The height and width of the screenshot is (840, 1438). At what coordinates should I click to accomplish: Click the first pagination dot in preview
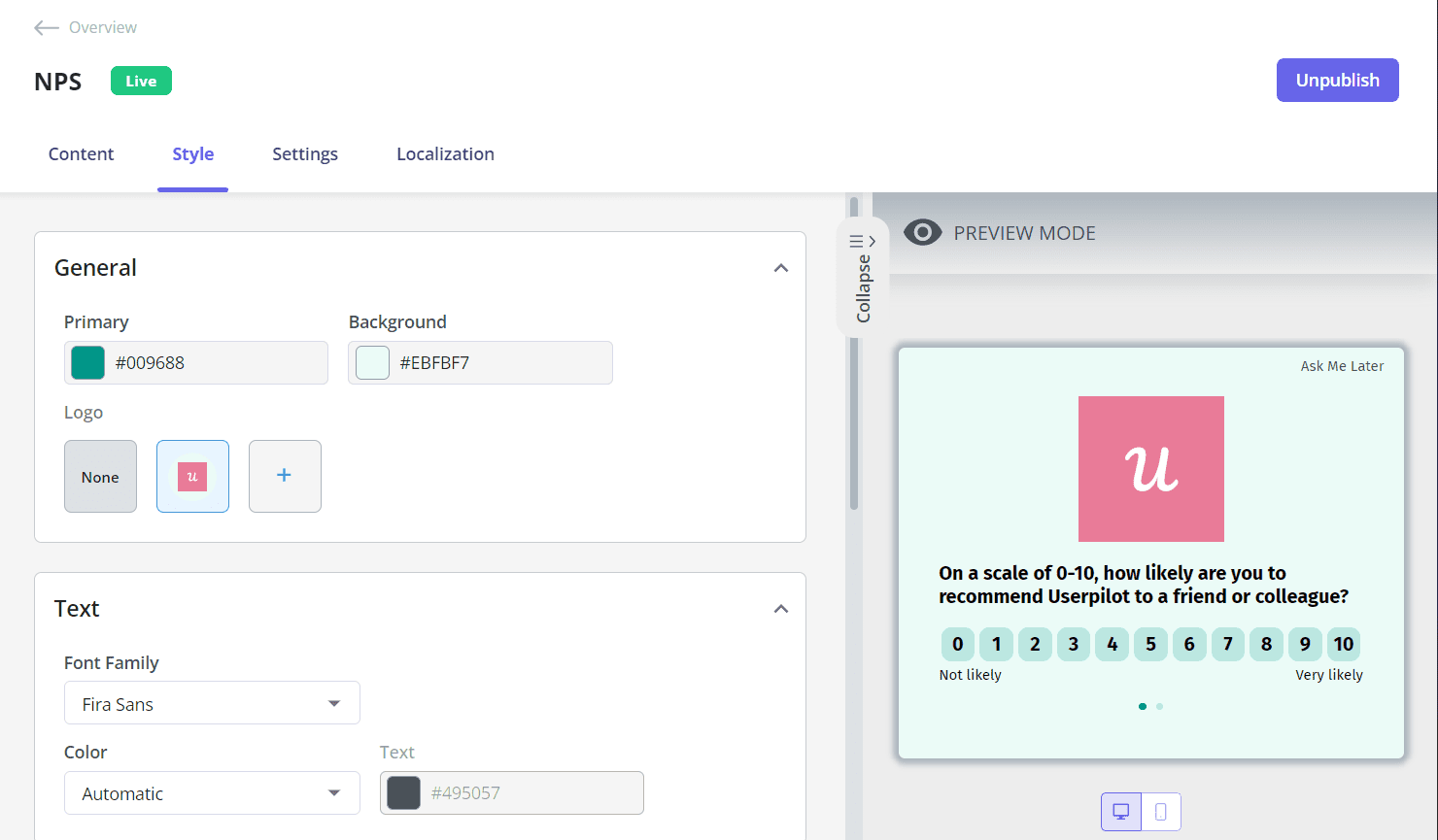pyautogui.click(x=1143, y=706)
